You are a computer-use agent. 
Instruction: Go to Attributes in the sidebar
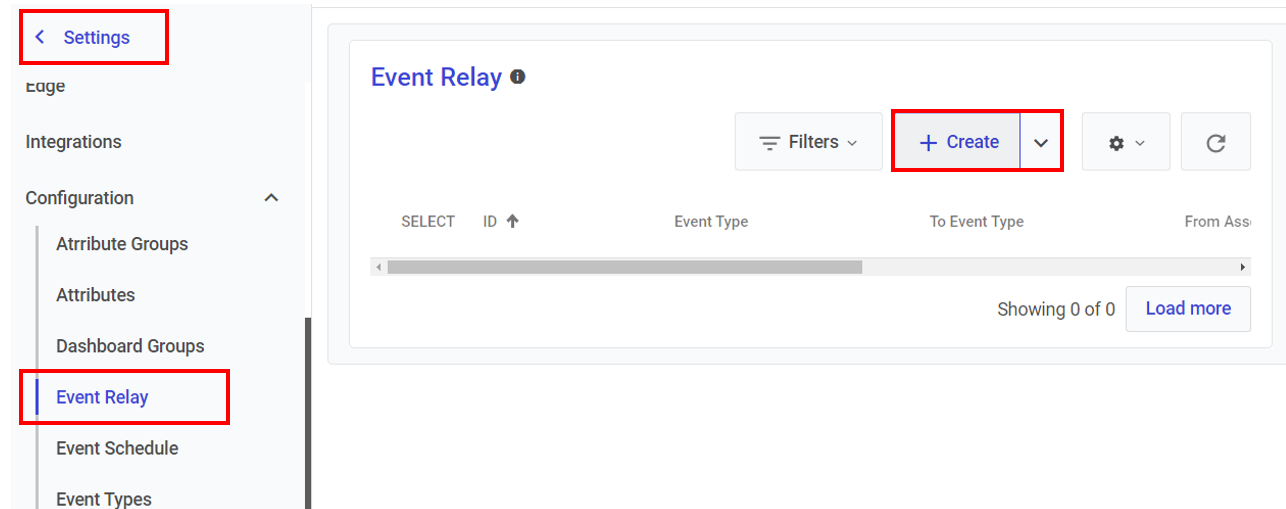(x=96, y=295)
